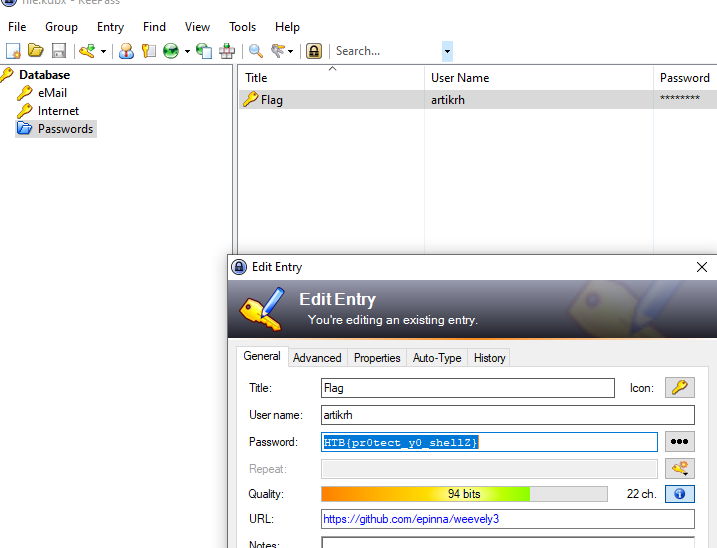
Task: Open URL using the globe icon
Action: pyautogui.click(x=171, y=51)
